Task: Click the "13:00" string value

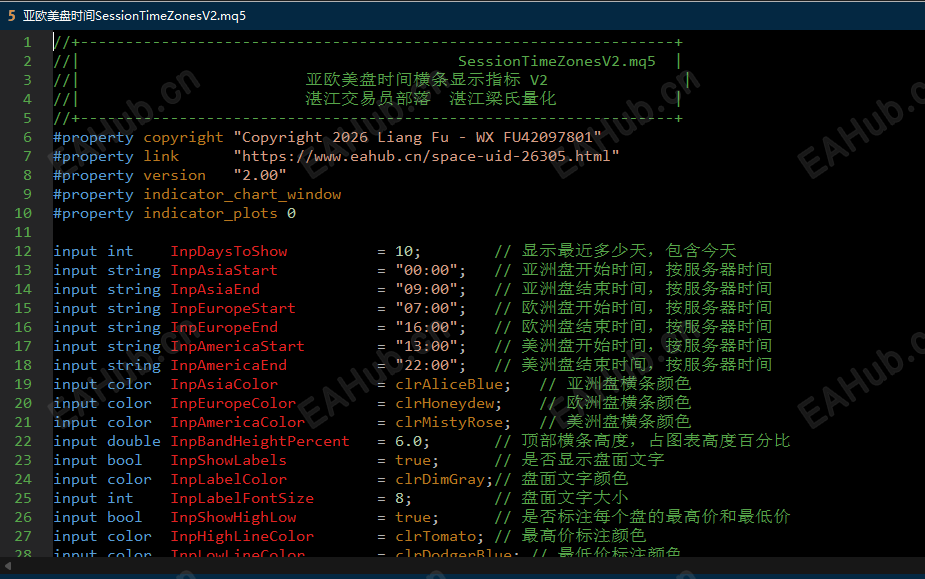Action: coord(427,346)
